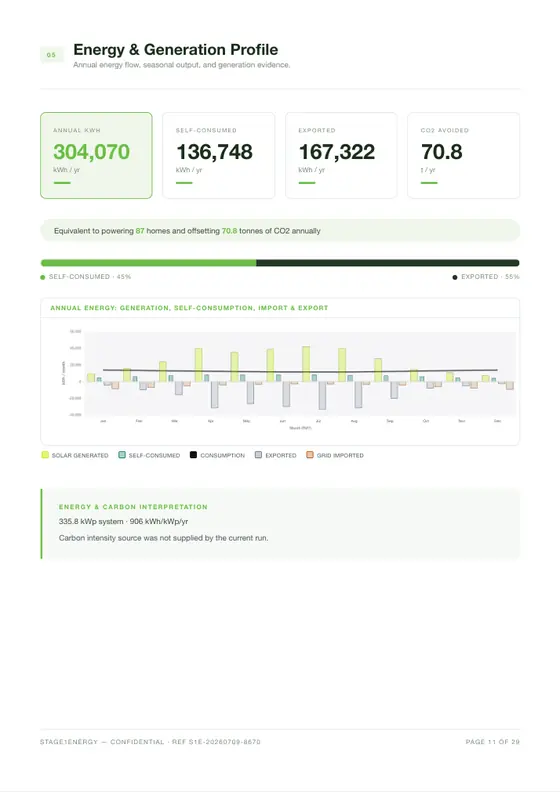The width and height of the screenshot is (560, 792).
Task: Click the 'Energy & Carbon Interpretation' heading
Action: tap(133, 507)
